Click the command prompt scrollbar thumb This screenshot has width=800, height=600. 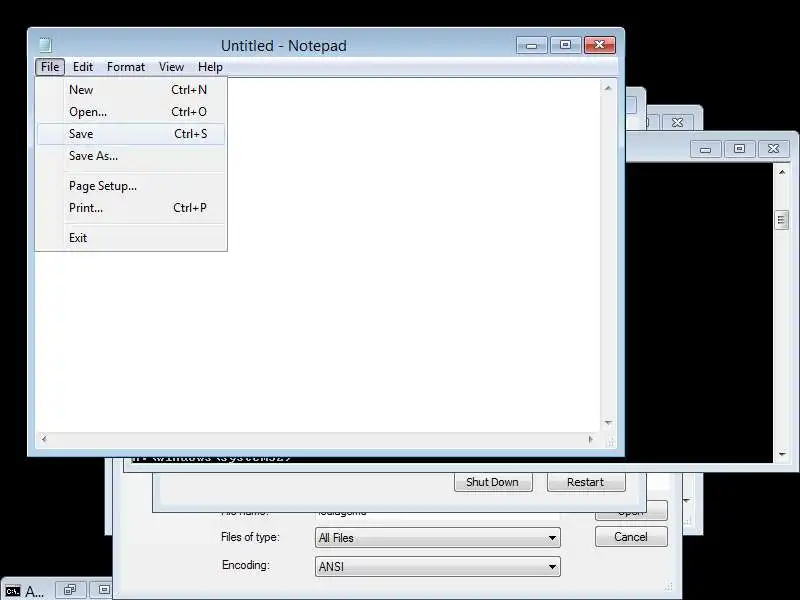click(x=781, y=220)
